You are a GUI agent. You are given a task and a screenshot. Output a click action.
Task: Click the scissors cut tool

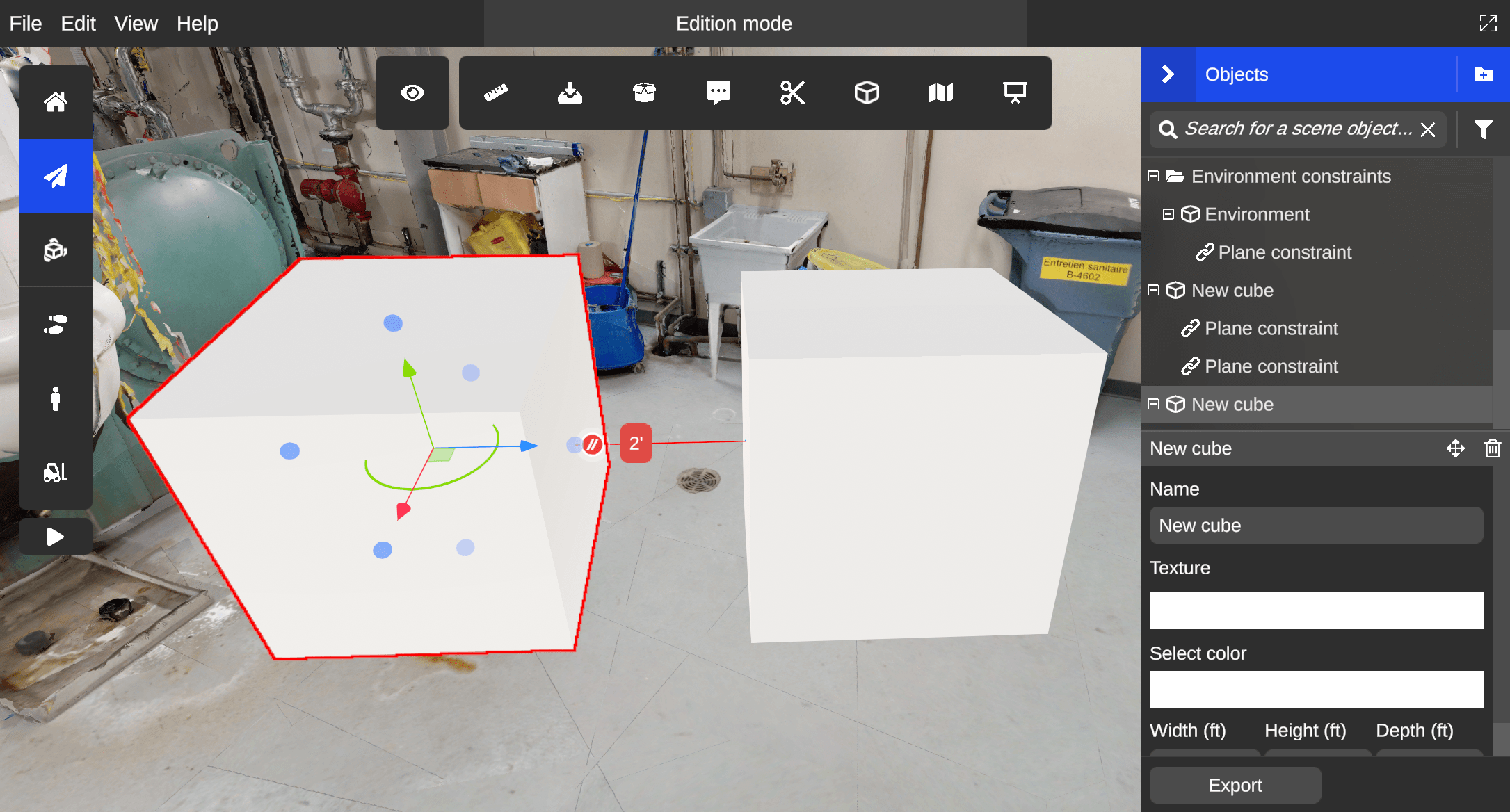pos(792,92)
